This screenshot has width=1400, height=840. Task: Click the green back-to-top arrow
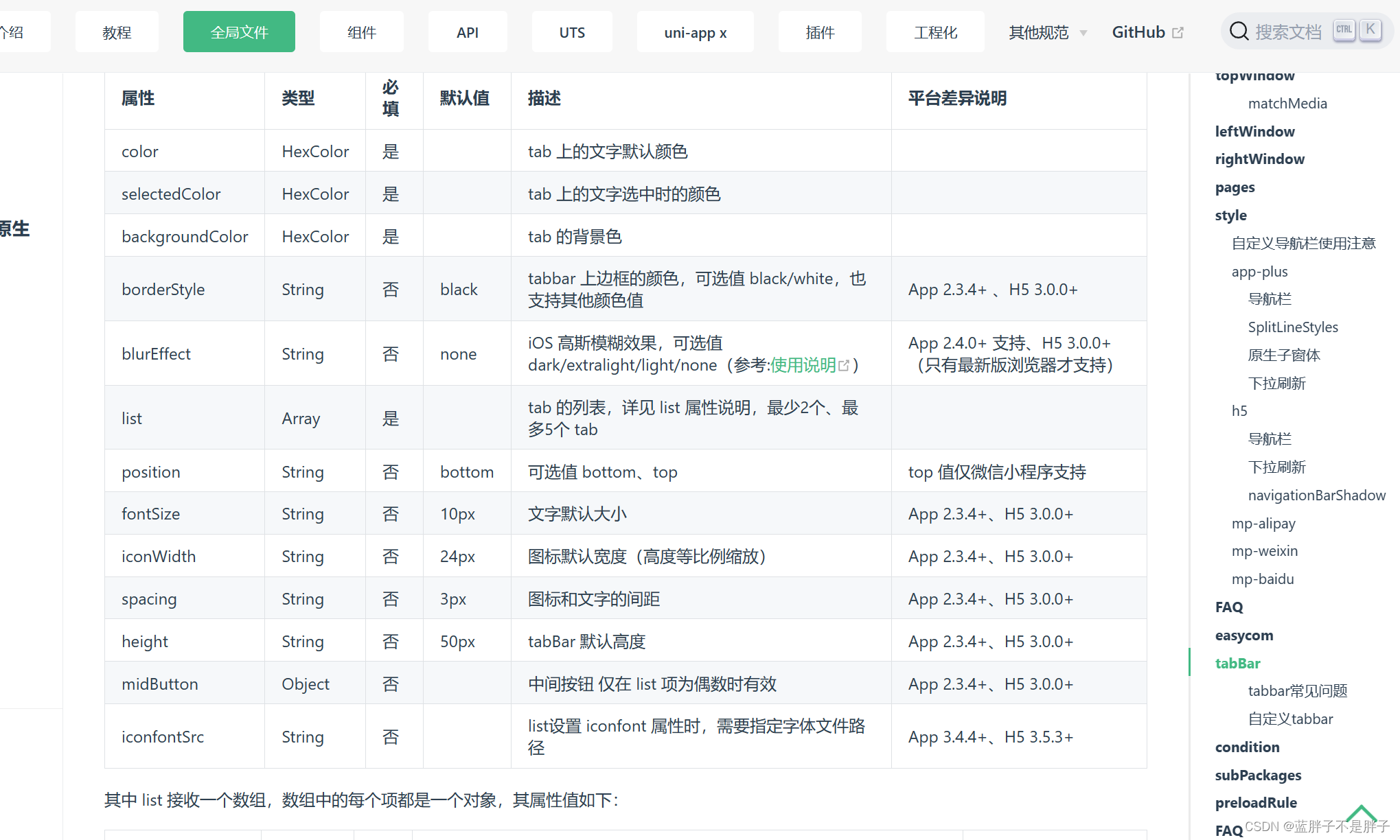click(1362, 813)
